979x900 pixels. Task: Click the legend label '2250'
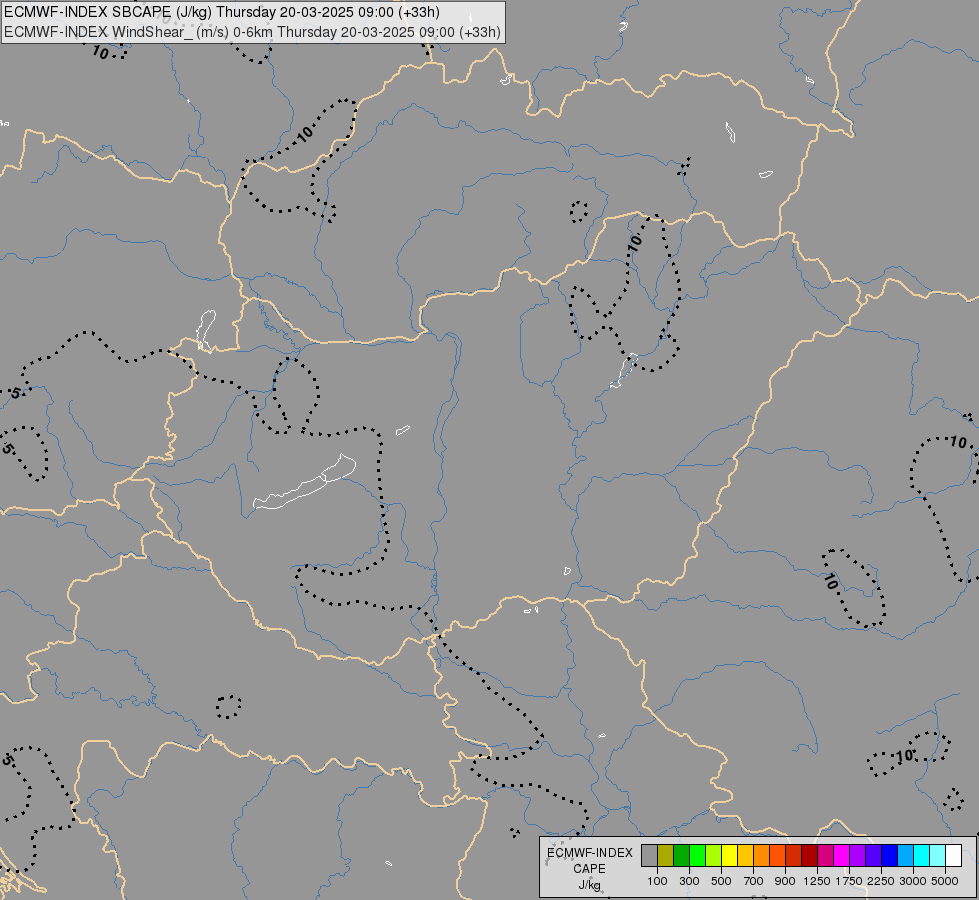pos(881,881)
